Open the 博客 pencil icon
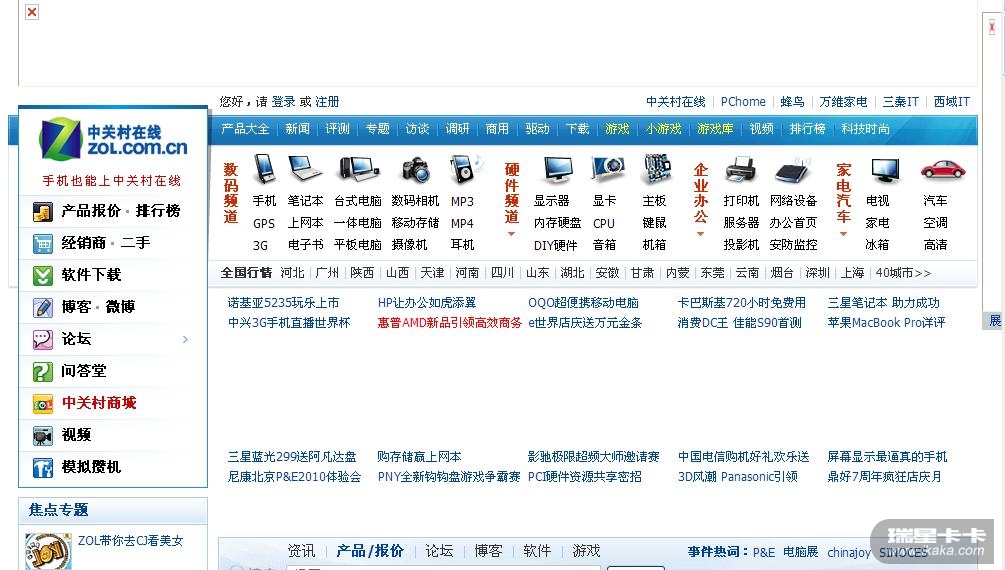Viewport: 1005px width, 570px height. coord(43,307)
